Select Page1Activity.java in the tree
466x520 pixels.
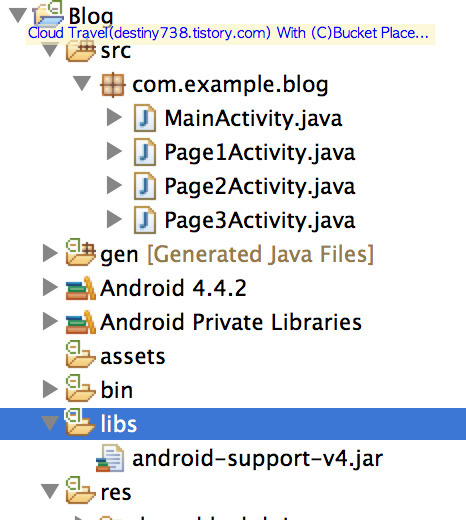click(x=260, y=153)
